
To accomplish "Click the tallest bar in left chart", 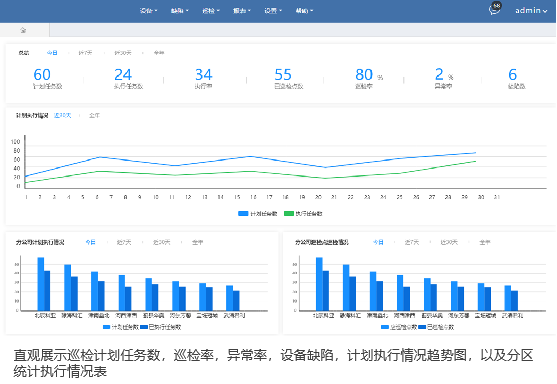I will point(41,284).
